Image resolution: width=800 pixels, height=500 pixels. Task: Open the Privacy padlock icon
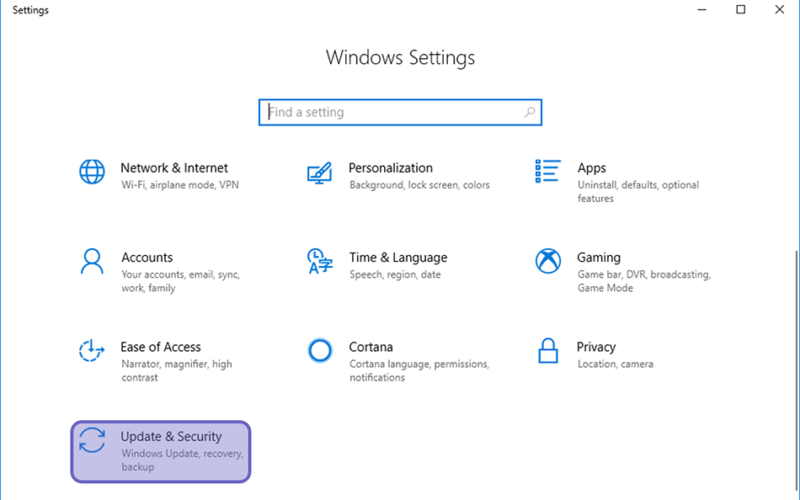coord(548,351)
